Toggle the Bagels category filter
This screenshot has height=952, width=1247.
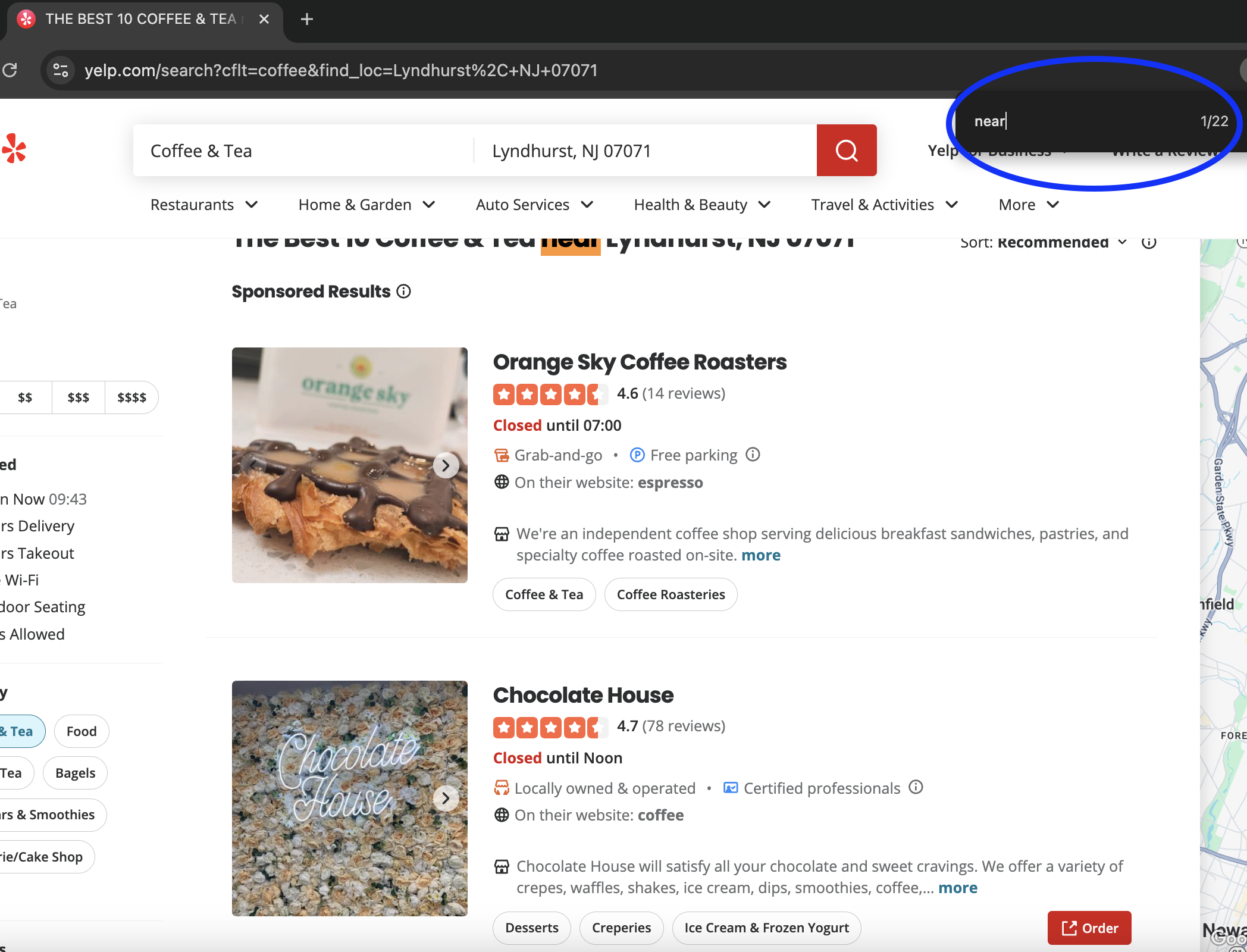coord(75,772)
